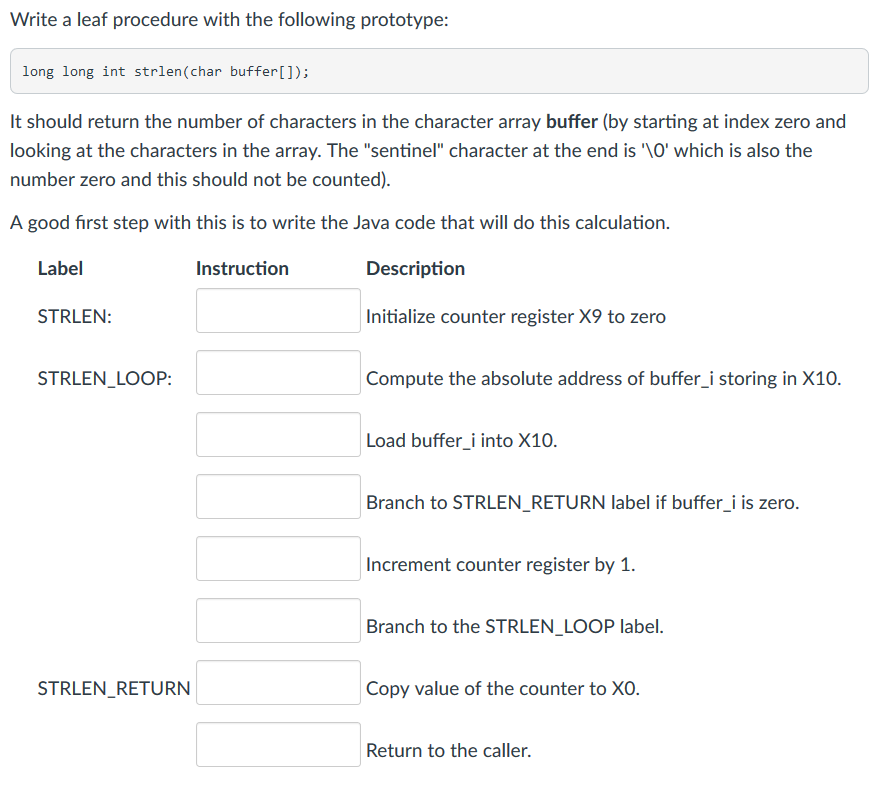Click the 'Compute the absolute address' description text
The image size is (877, 794).
pos(603,379)
